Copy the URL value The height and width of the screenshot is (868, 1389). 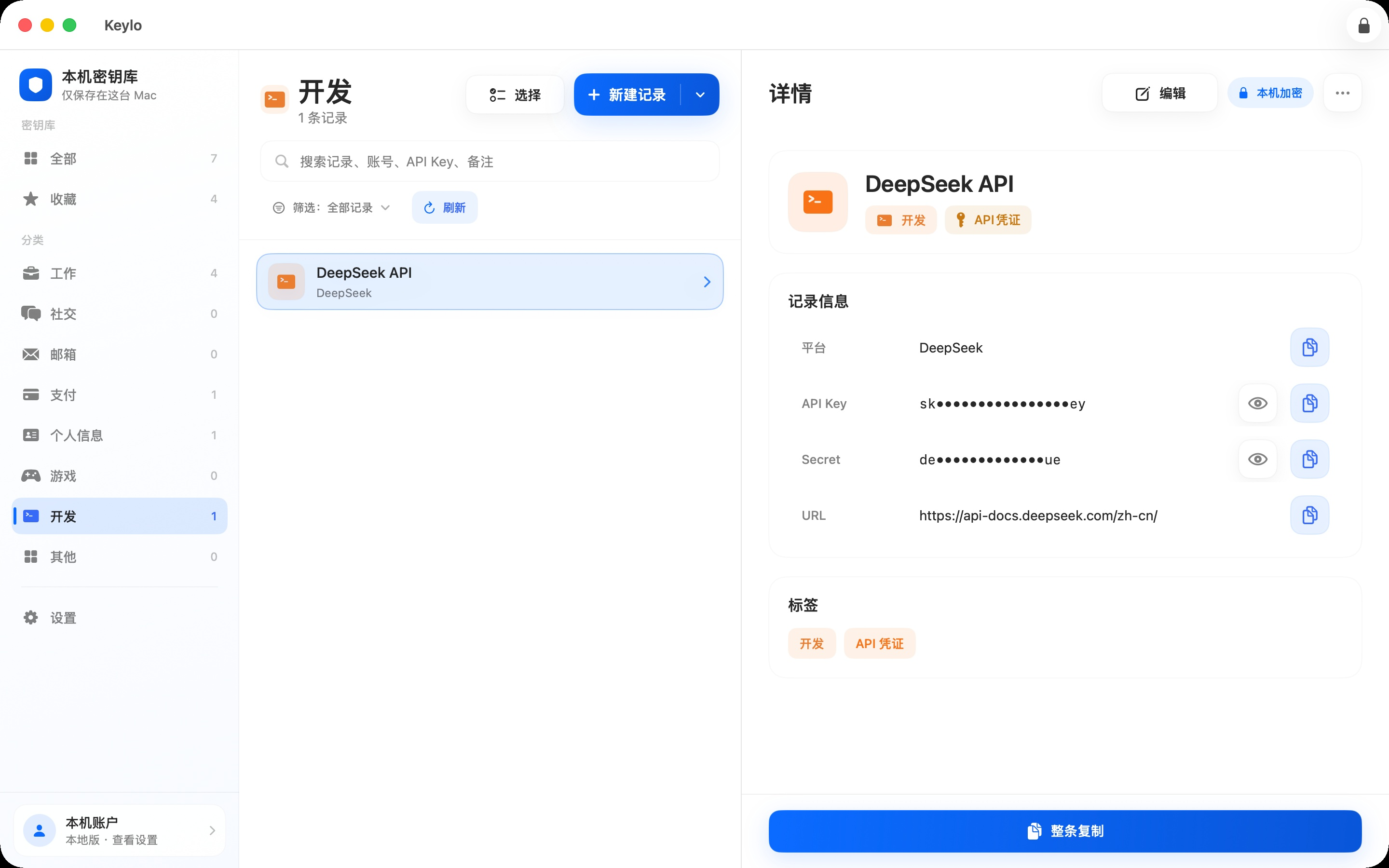click(1309, 515)
